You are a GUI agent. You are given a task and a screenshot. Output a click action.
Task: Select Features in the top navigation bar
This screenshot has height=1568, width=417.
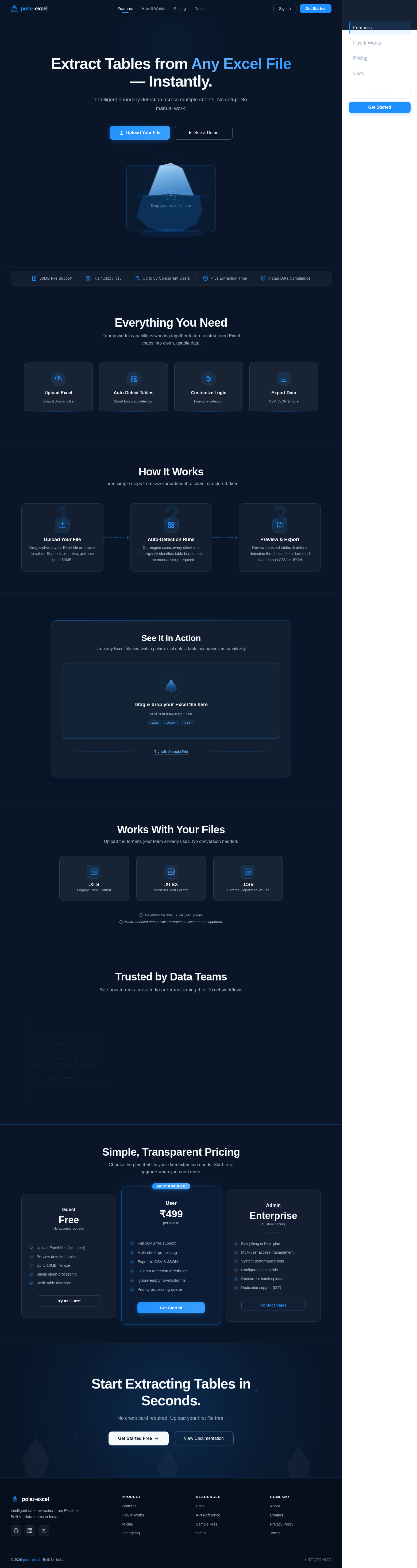(x=126, y=9)
